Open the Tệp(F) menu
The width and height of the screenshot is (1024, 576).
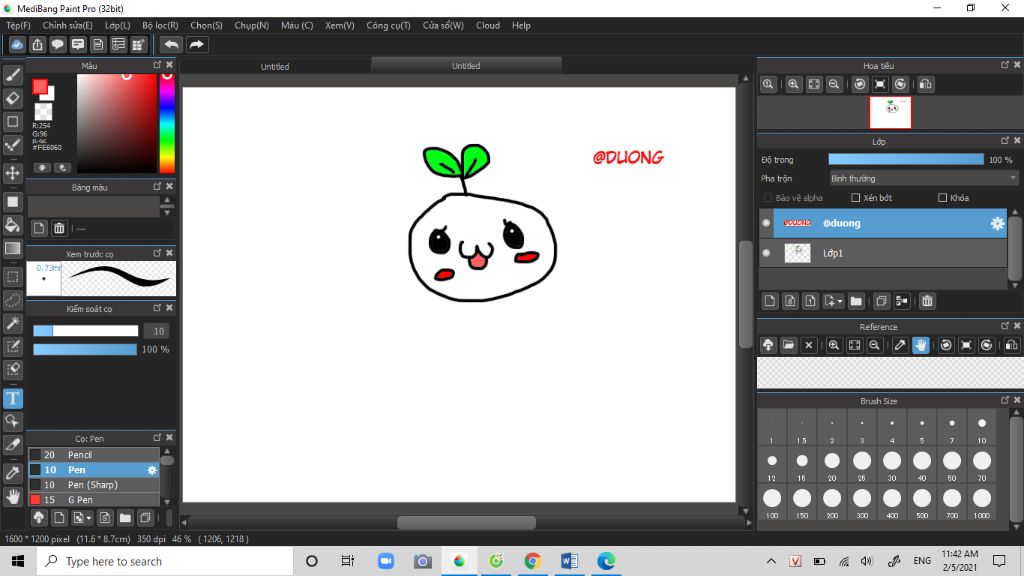18,25
